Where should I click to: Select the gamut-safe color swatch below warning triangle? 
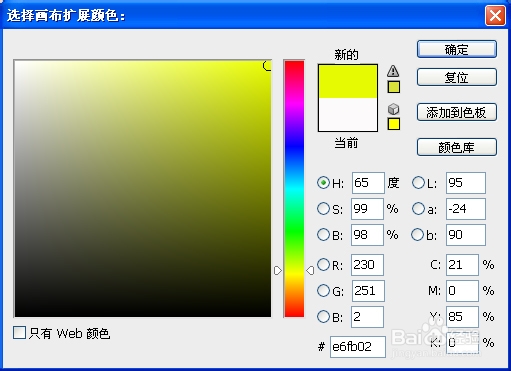tap(394, 87)
